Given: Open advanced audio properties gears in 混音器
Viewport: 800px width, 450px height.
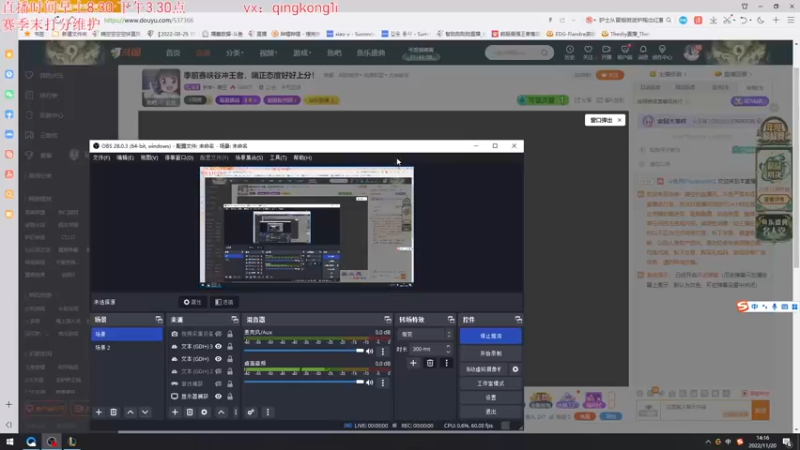Looking at the screenshot, I should coord(251,412).
